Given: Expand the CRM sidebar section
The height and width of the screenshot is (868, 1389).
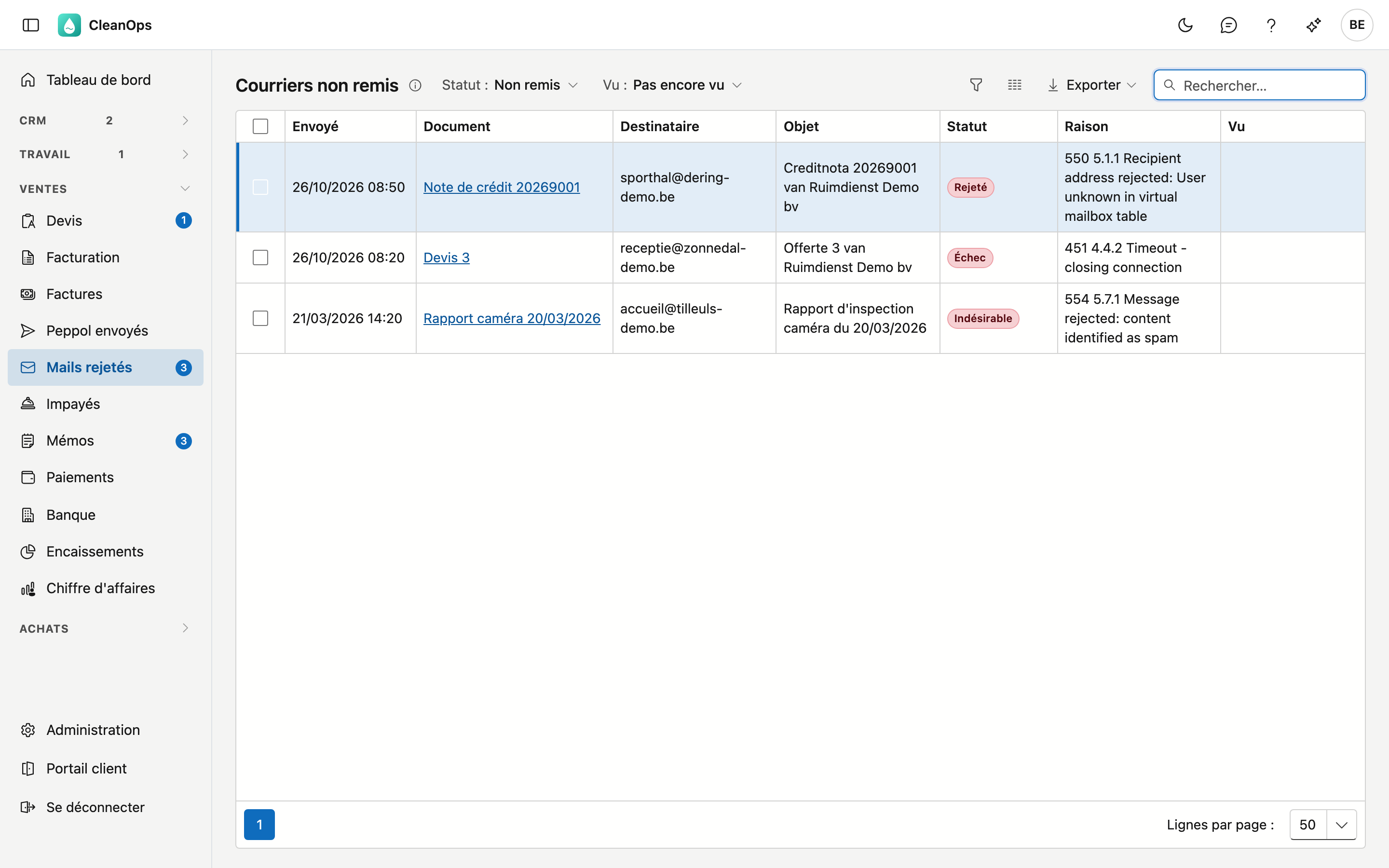Looking at the screenshot, I should 106,121.
